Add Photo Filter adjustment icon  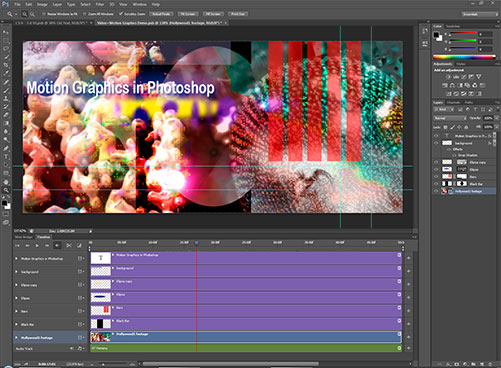[467, 85]
